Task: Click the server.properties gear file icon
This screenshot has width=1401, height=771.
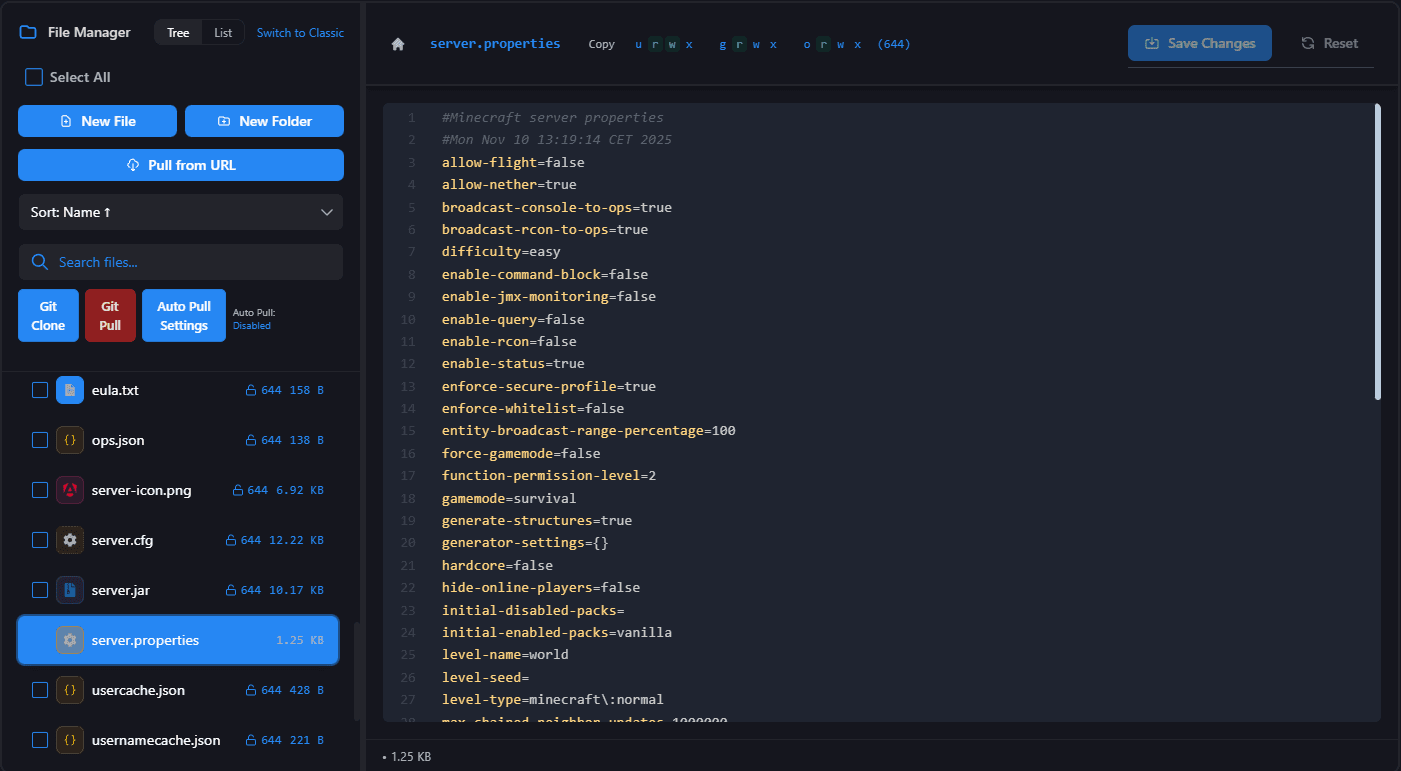Action: 70,640
